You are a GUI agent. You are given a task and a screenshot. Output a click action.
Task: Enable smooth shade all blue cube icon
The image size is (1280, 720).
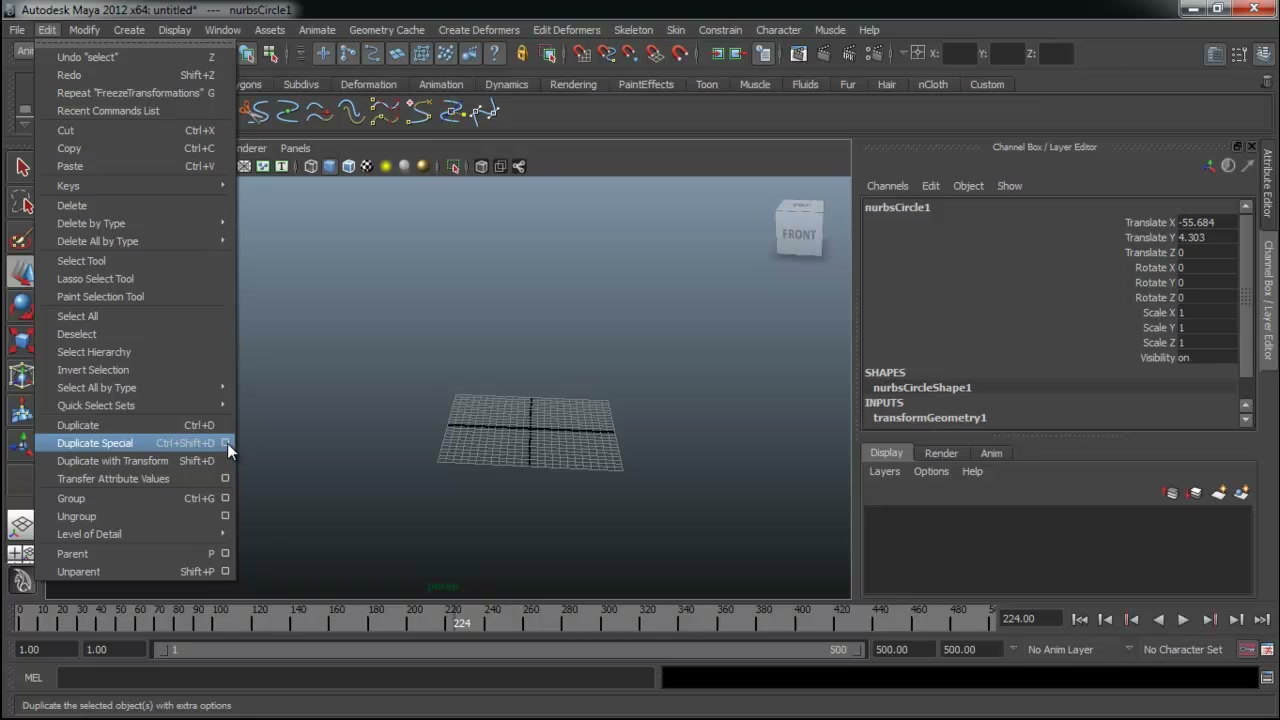click(x=330, y=166)
